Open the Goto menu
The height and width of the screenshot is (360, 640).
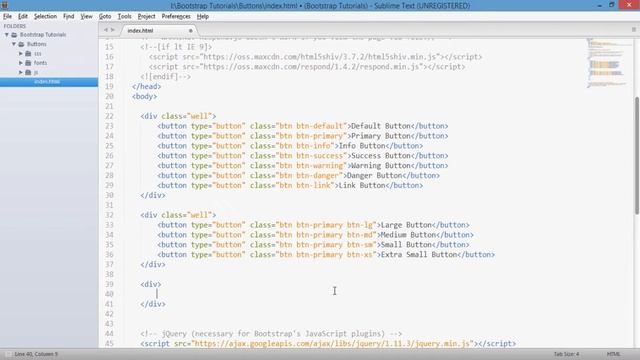(105, 16)
